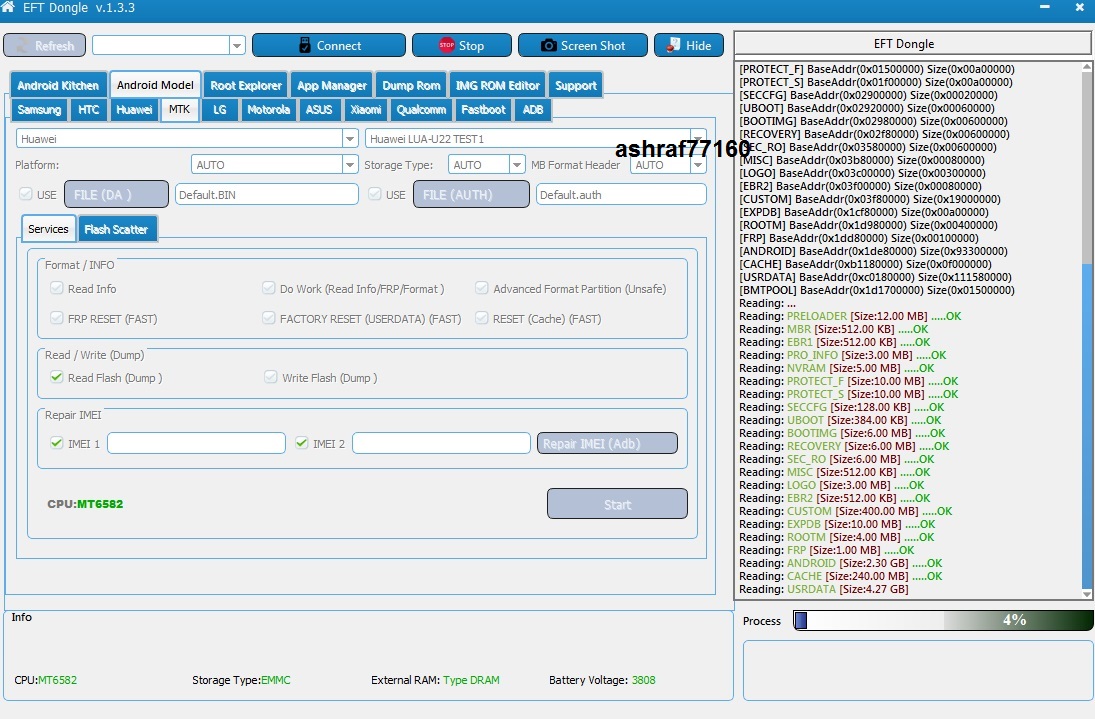Open the port dropdown next to Refresh
This screenshot has width=1095, height=719.
(237, 45)
